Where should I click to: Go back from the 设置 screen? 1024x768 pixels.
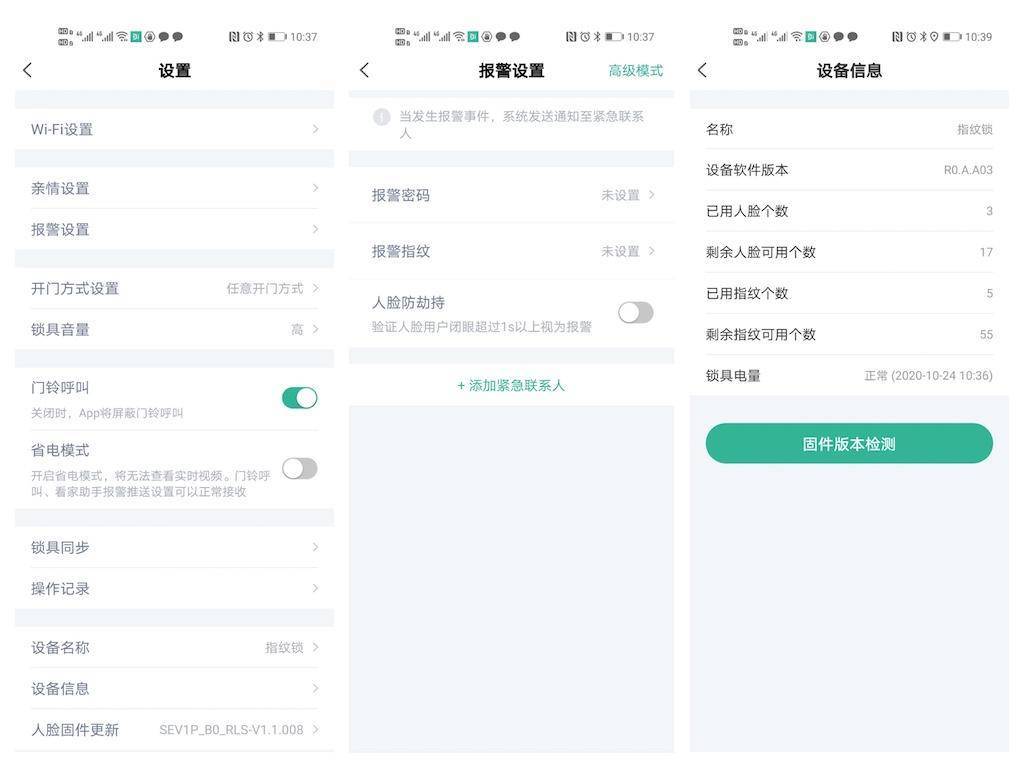coord(27,71)
